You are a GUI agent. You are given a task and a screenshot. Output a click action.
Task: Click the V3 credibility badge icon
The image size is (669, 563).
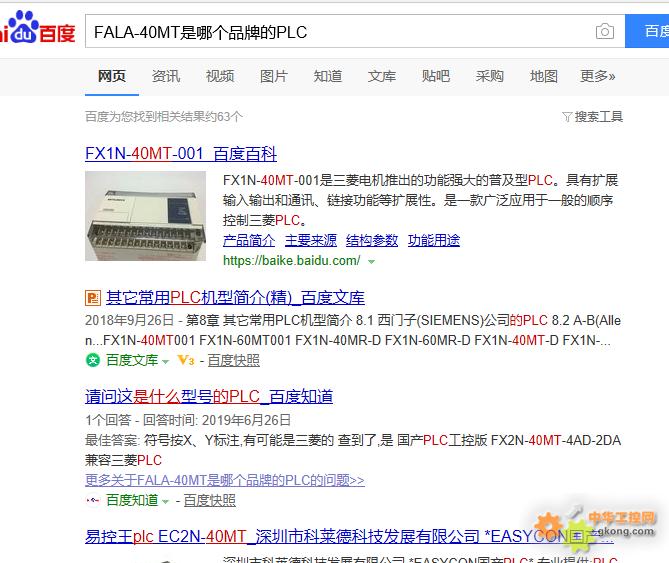[186, 360]
